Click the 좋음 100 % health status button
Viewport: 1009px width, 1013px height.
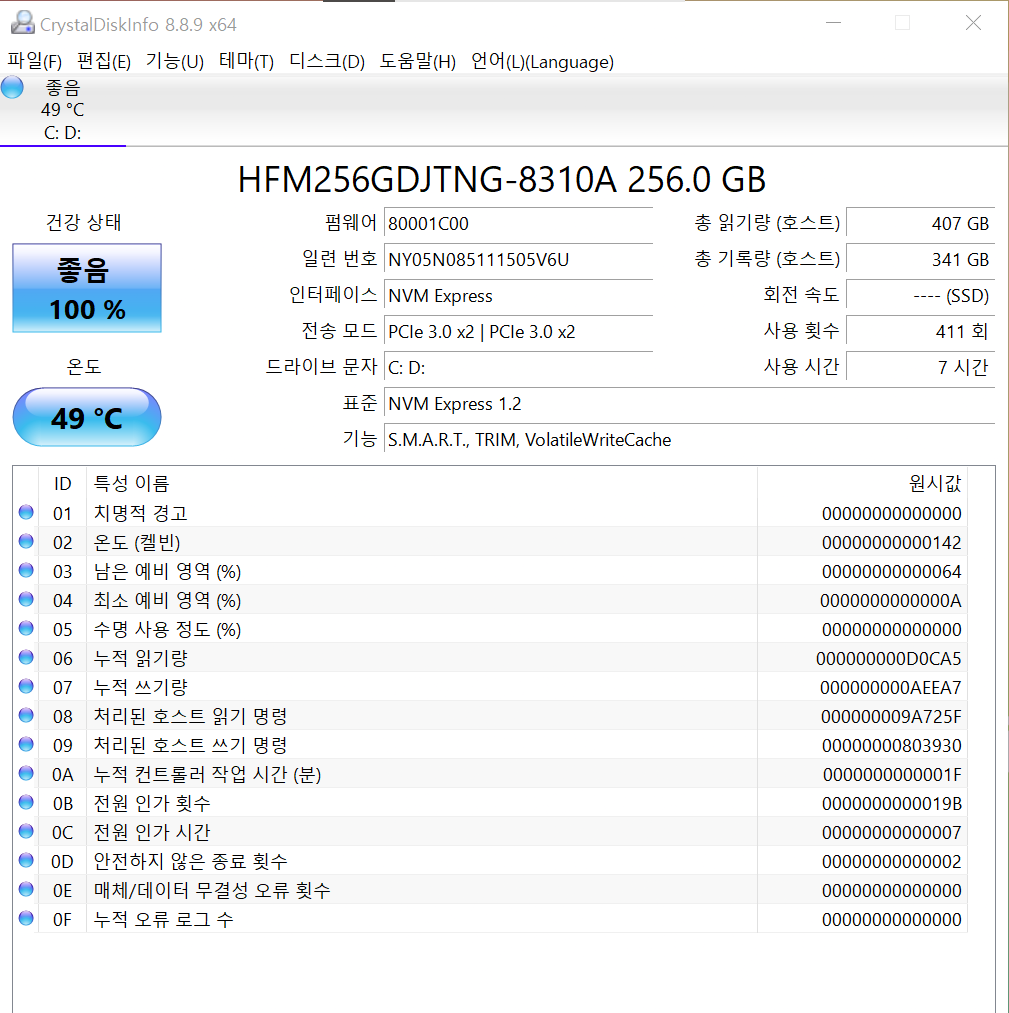click(x=87, y=288)
